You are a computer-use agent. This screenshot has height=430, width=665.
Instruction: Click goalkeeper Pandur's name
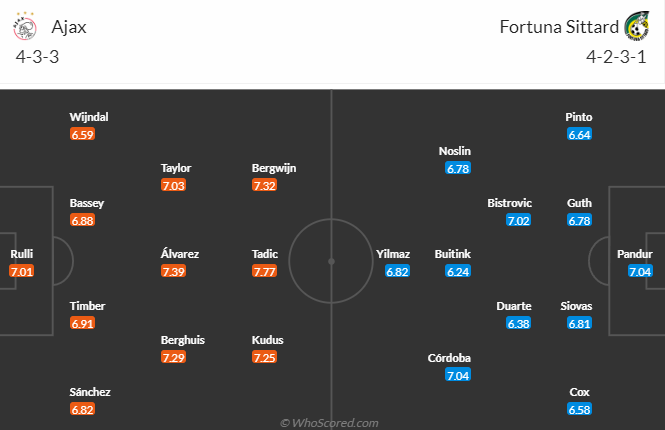(640, 254)
